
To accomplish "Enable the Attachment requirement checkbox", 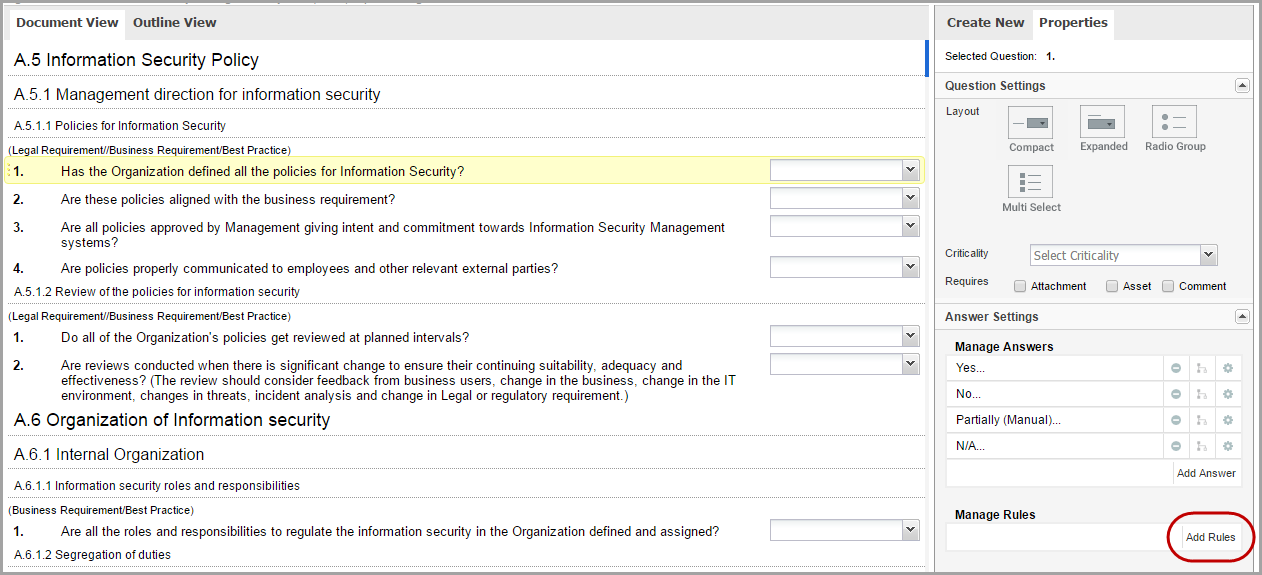I will [x=1020, y=286].
